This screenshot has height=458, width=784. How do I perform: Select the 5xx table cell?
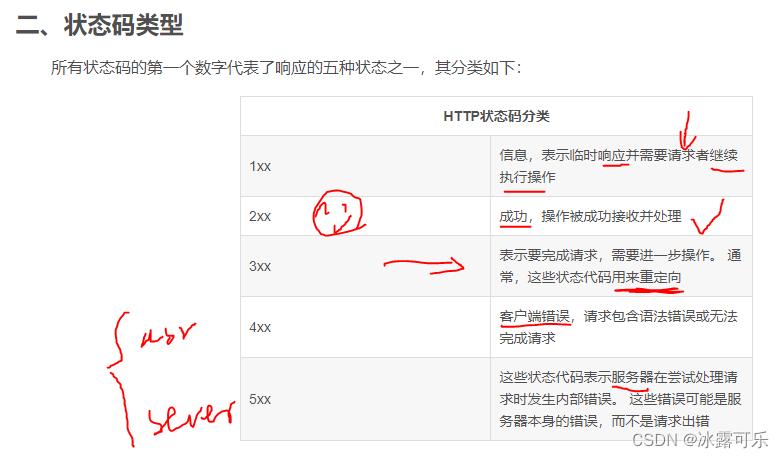[366, 399]
